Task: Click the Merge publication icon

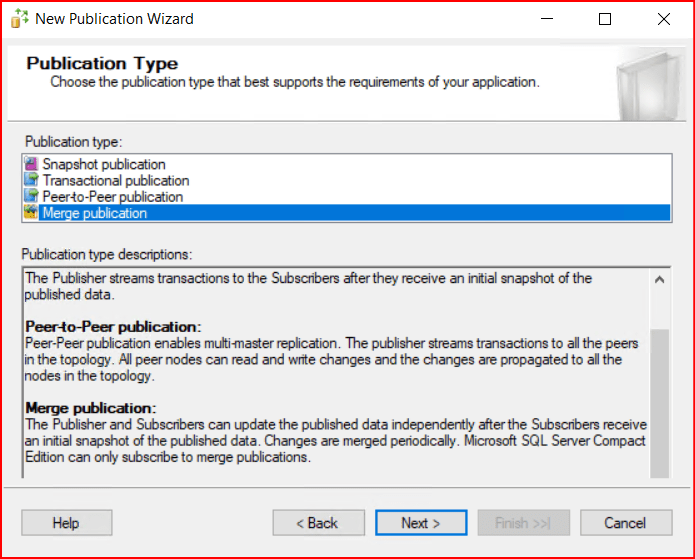Action: point(30,213)
